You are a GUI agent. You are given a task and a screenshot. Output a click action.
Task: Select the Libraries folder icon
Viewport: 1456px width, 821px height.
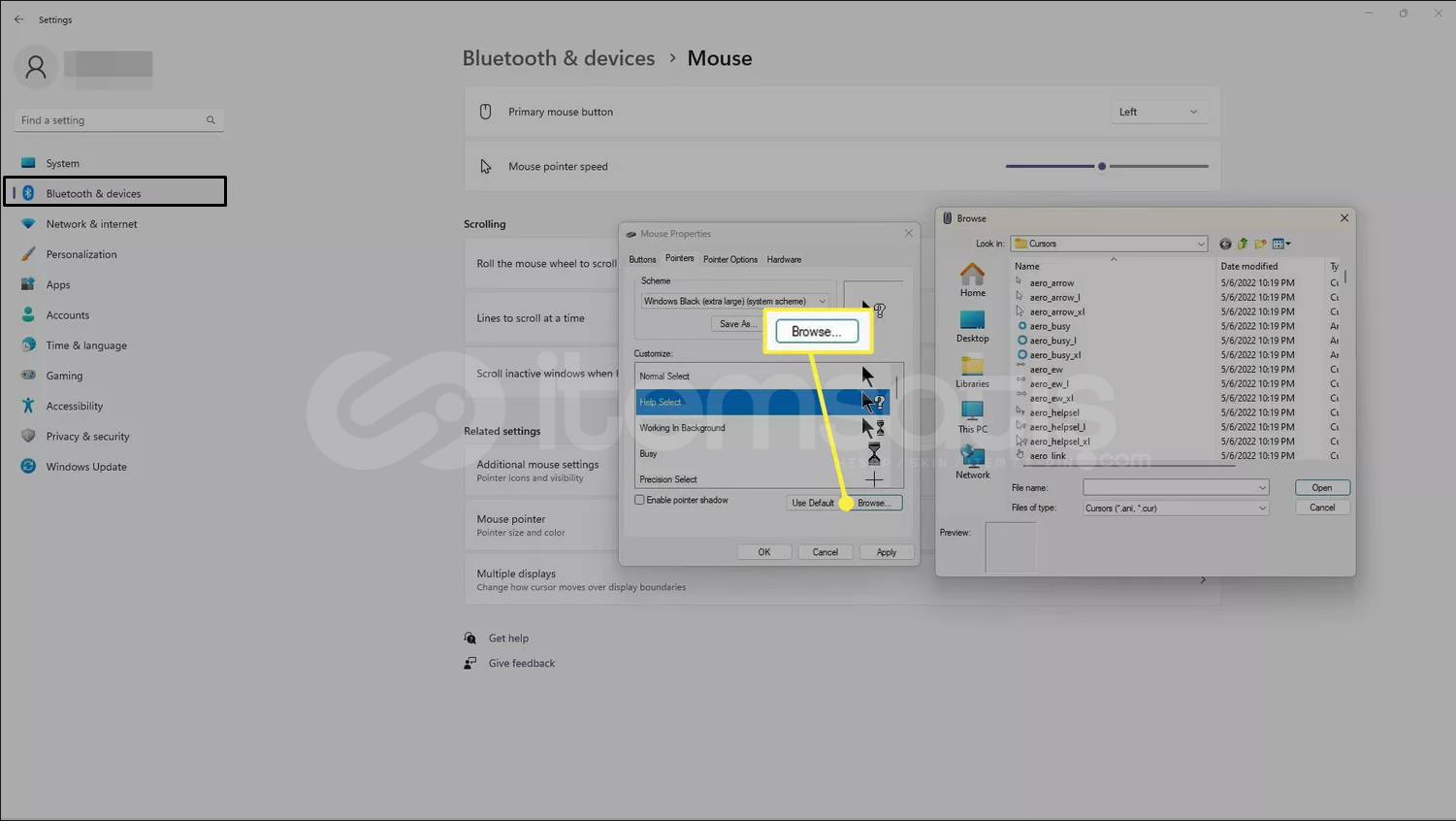coord(972,371)
